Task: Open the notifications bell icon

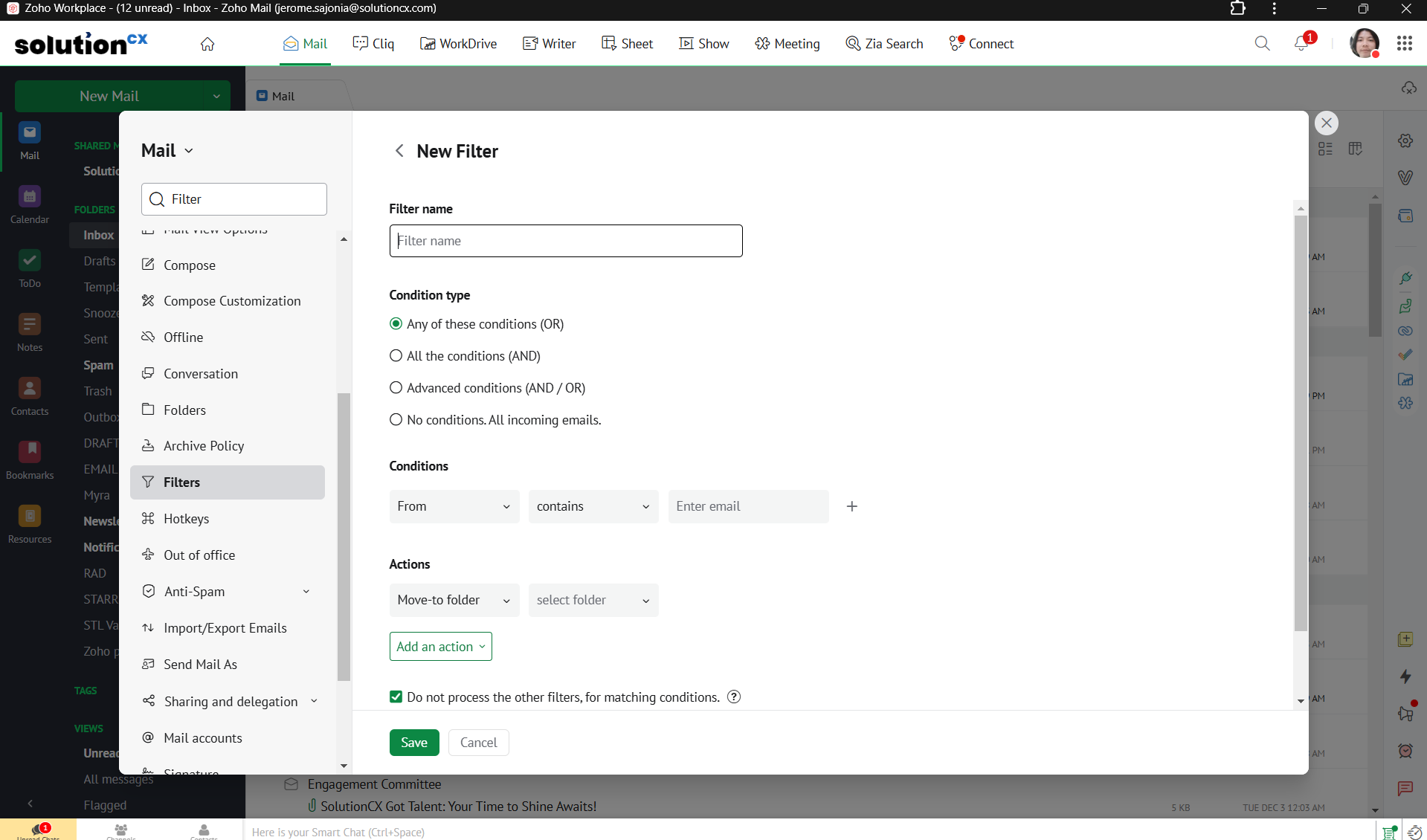Action: pyautogui.click(x=1301, y=44)
